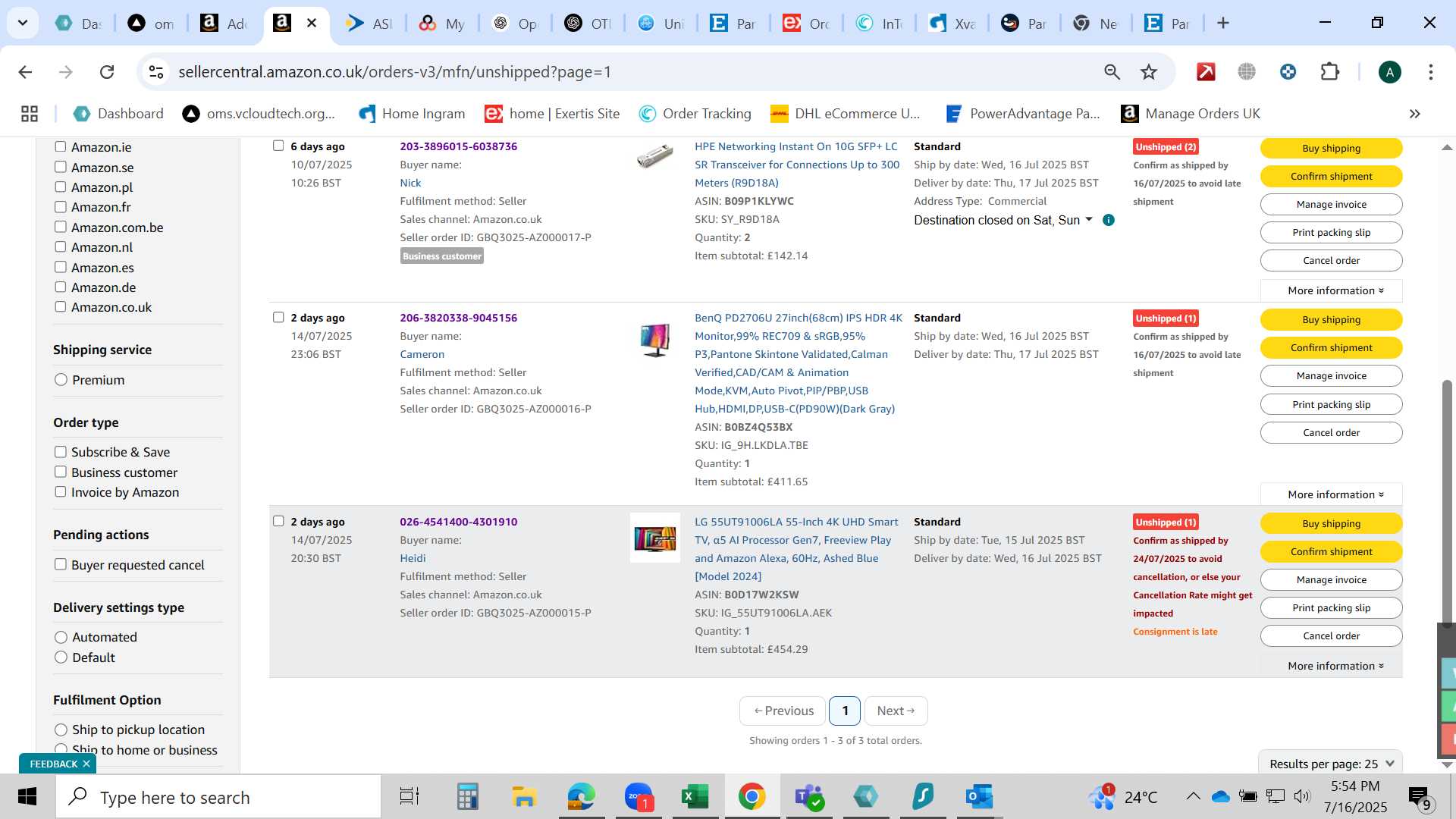Open the new tab plus button

point(1222,23)
